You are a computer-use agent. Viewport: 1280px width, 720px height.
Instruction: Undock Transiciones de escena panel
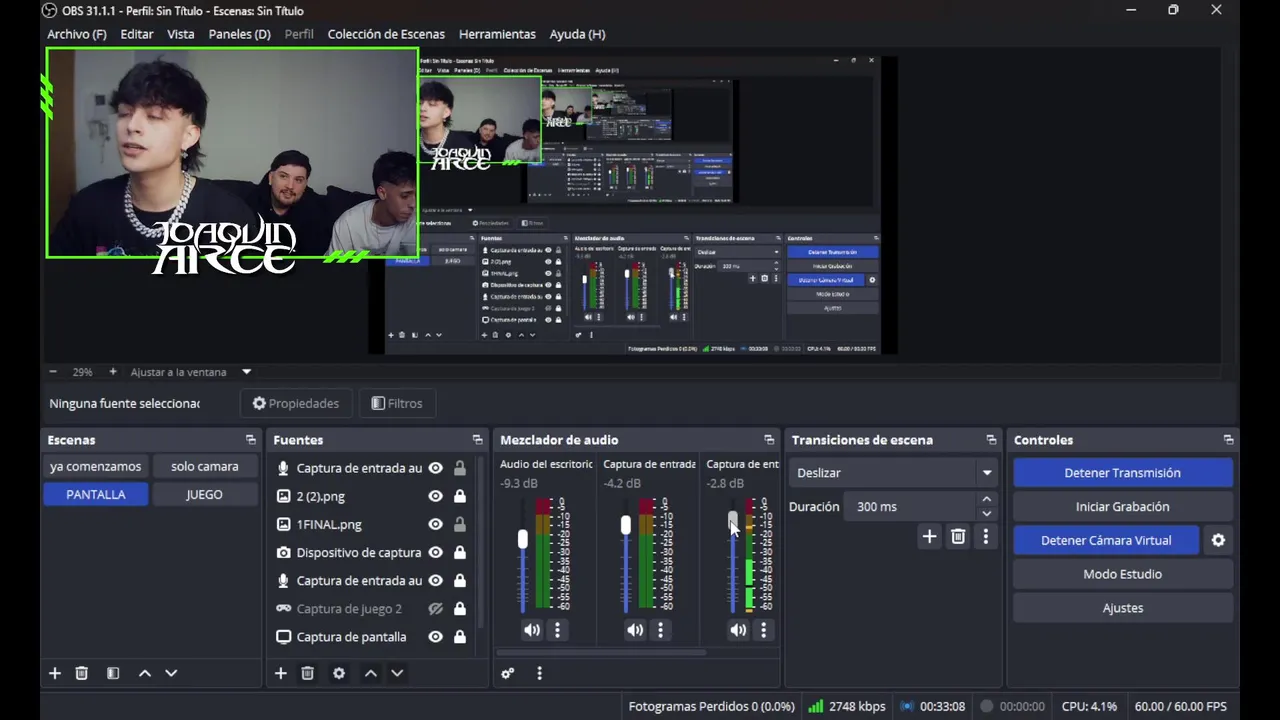point(991,440)
